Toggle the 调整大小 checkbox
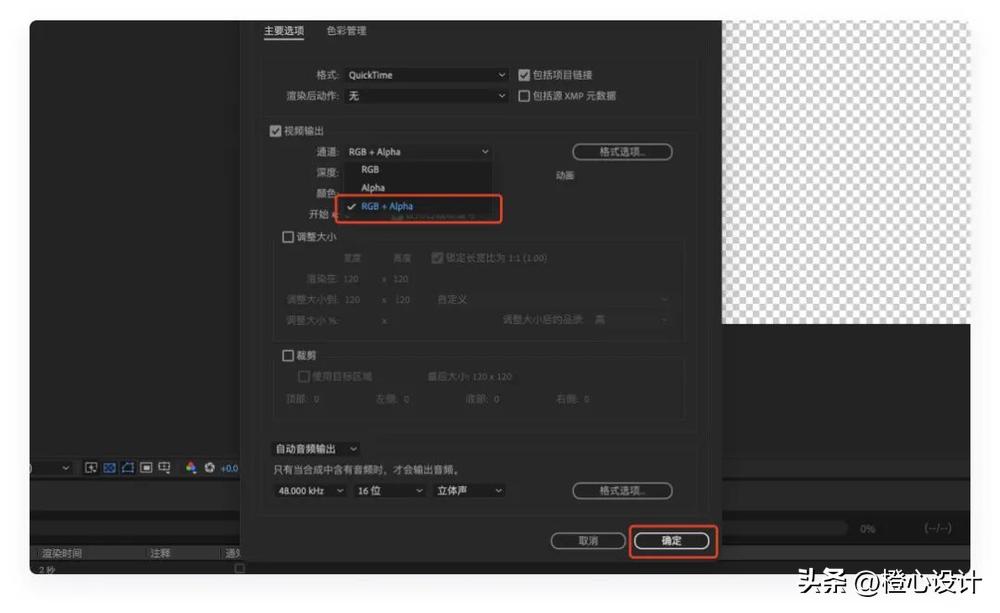The width and height of the screenshot is (1000, 613). pos(288,237)
